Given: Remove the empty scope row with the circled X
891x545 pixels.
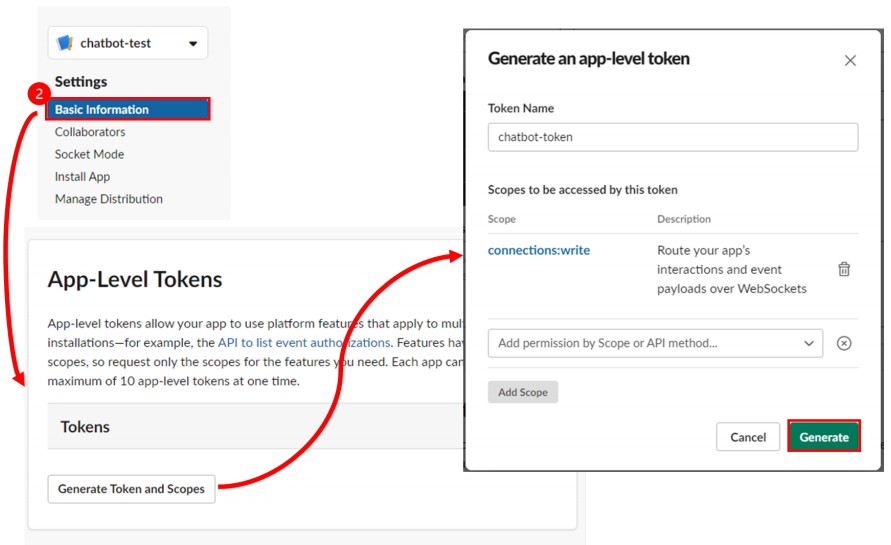Looking at the screenshot, I should coord(844,343).
